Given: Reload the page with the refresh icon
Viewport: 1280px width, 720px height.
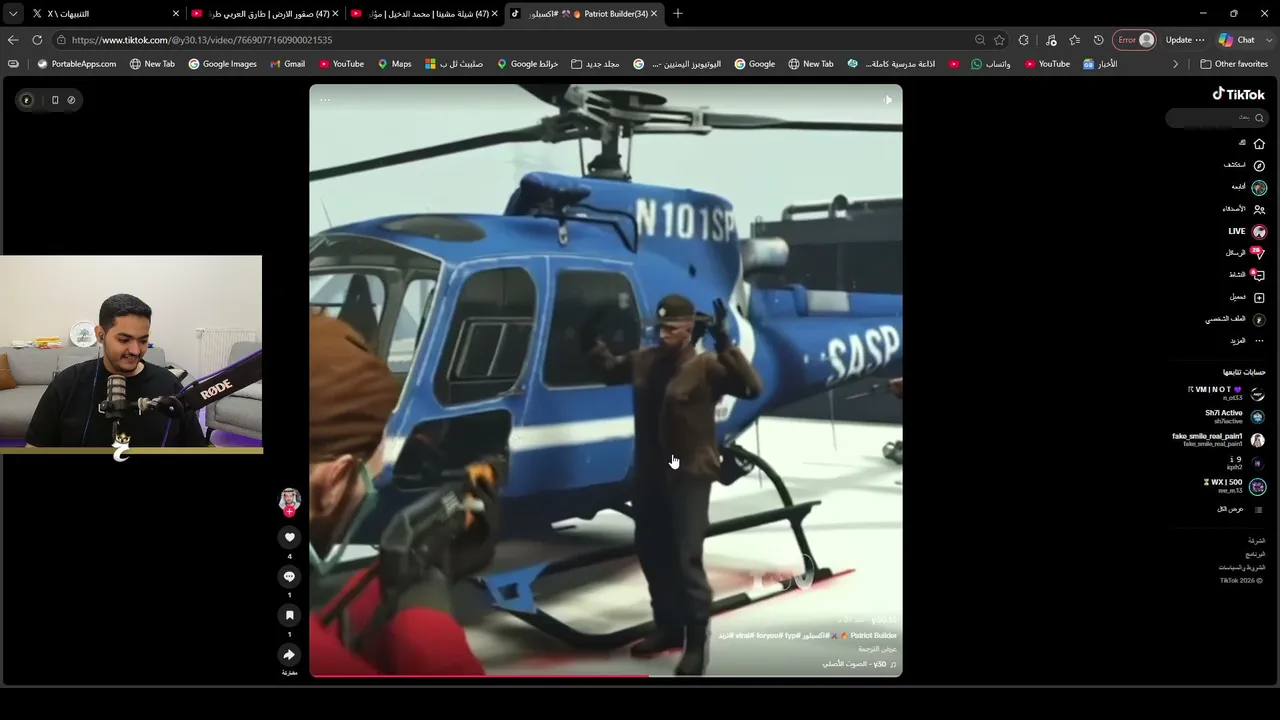Looking at the screenshot, I should (37, 40).
